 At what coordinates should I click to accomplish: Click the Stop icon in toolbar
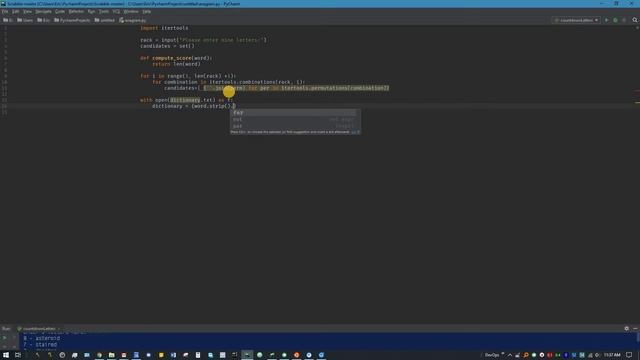click(x=624, y=20)
